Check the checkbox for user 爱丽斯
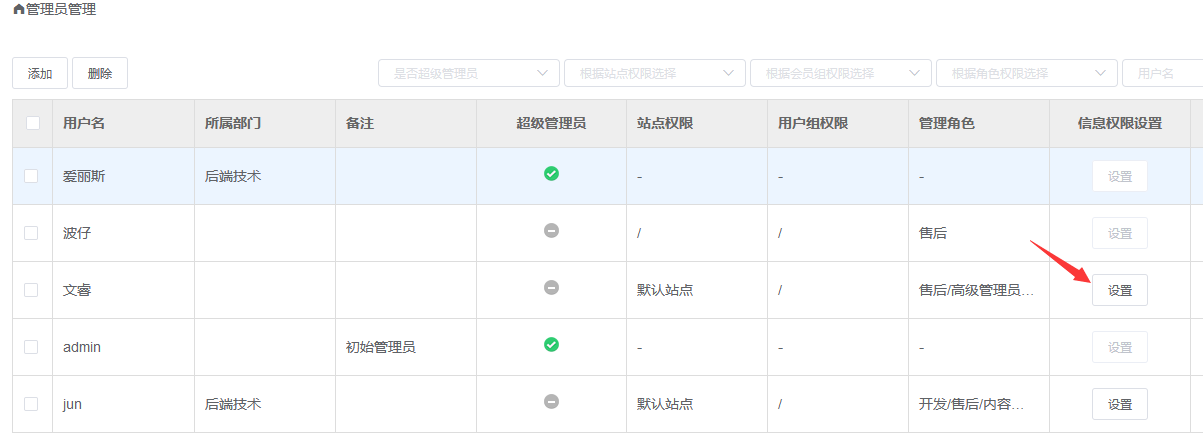Screen dimensions: 1203x433 coord(31,176)
